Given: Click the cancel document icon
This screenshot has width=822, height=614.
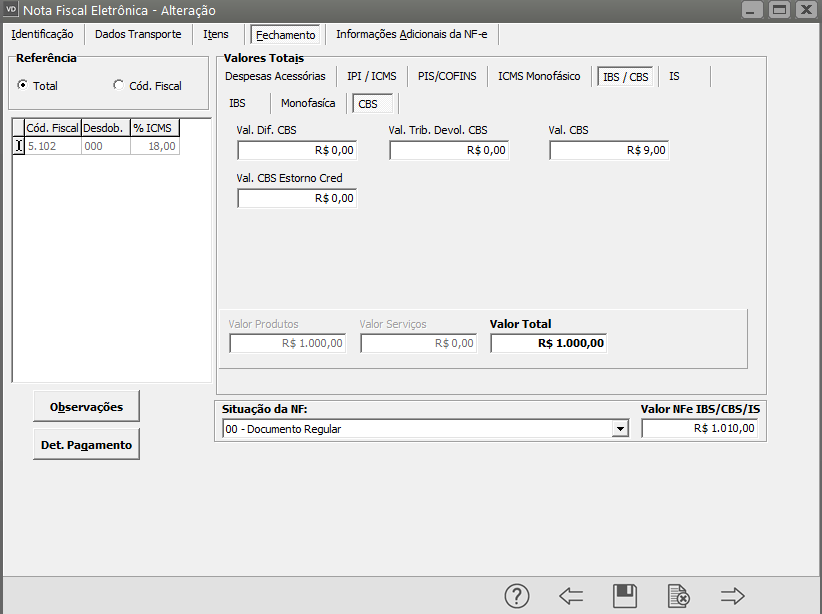Looking at the screenshot, I should pyautogui.click(x=679, y=596).
